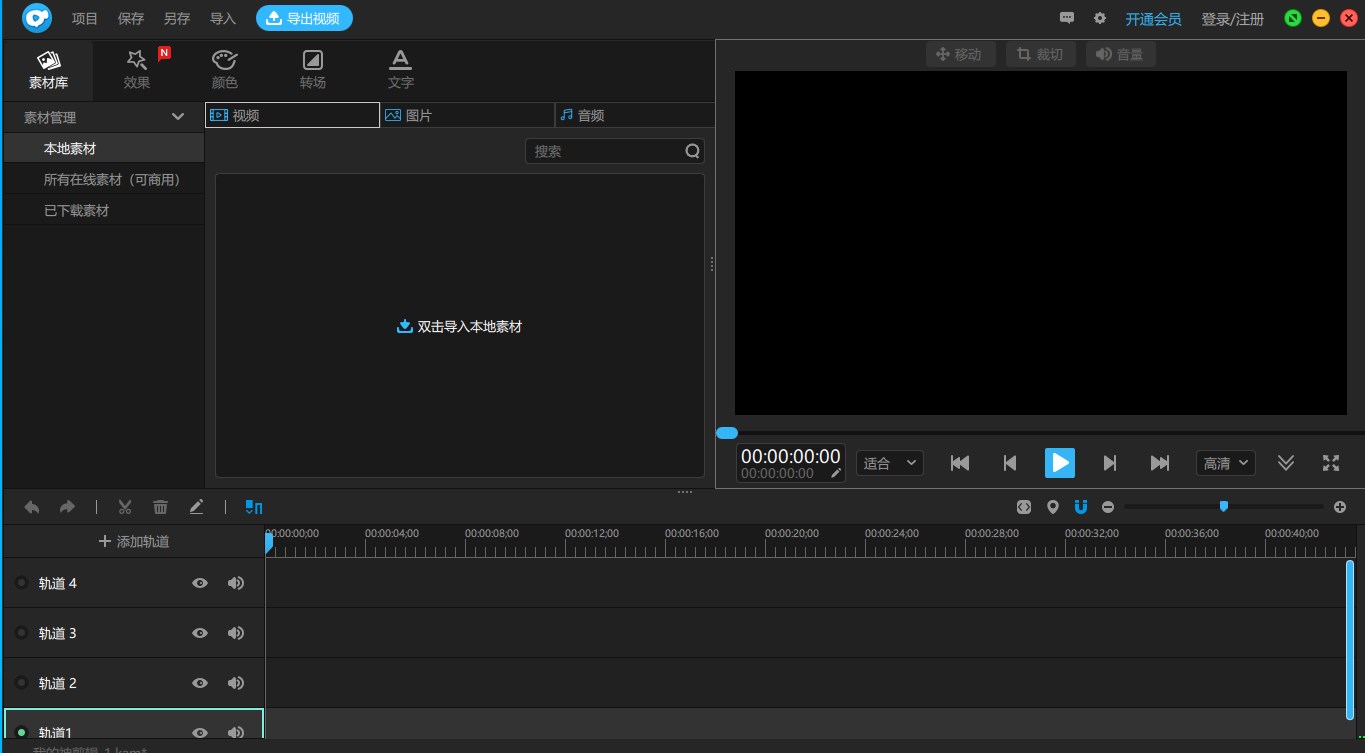
Task: Select the scissors split tool
Action: [x=125, y=507]
